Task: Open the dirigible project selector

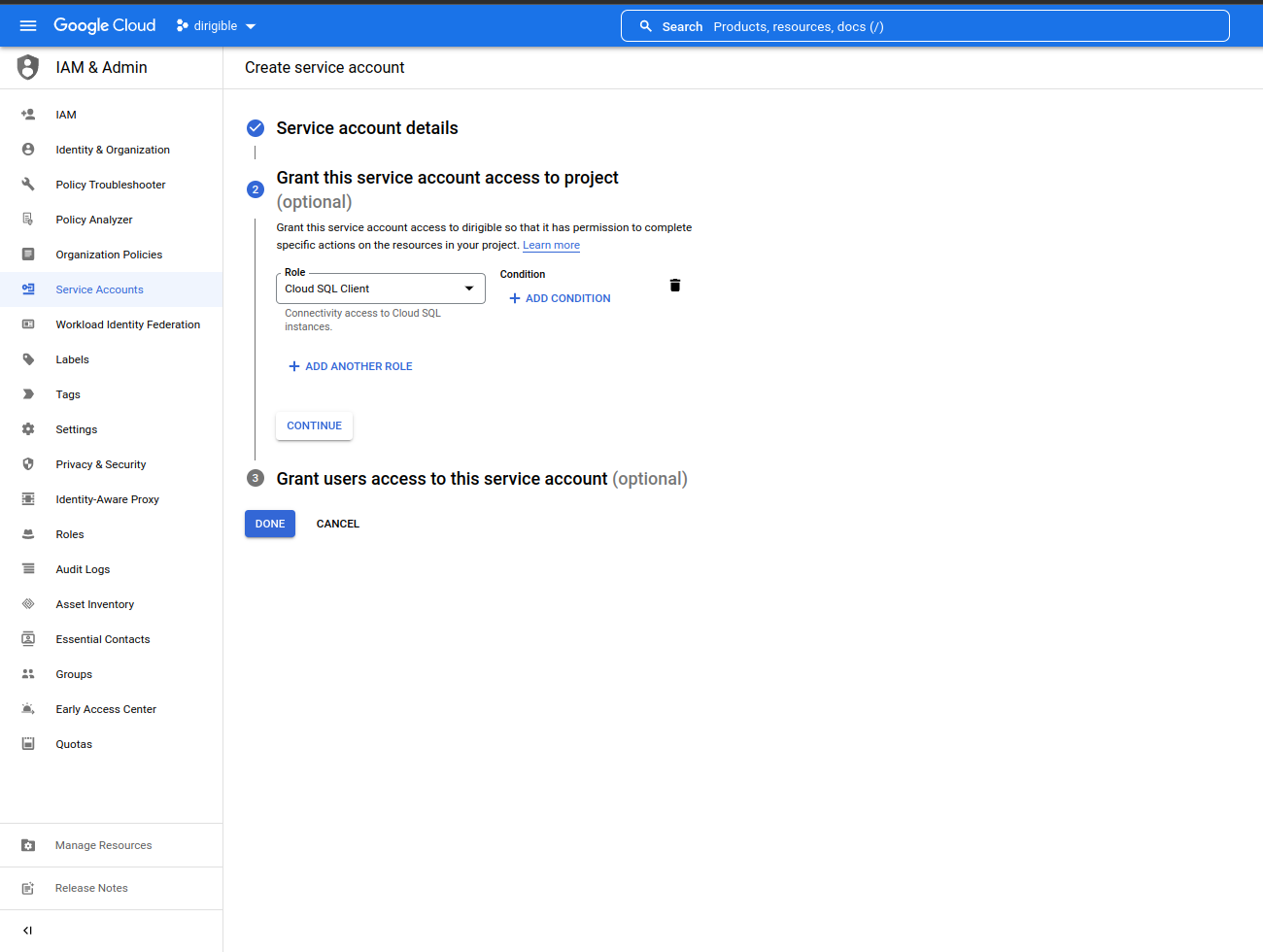Action: (x=216, y=26)
